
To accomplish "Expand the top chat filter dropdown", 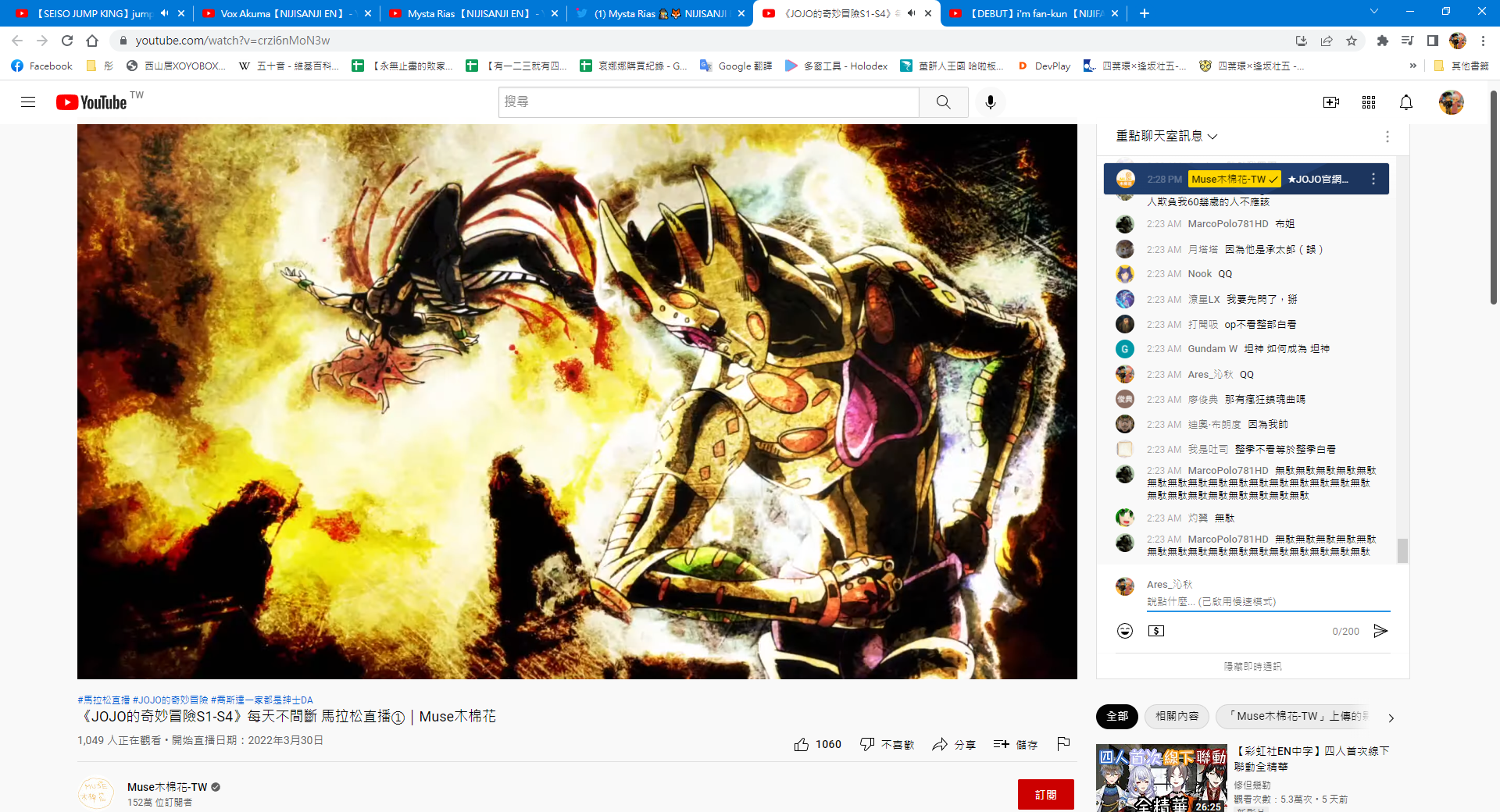I will (1166, 137).
